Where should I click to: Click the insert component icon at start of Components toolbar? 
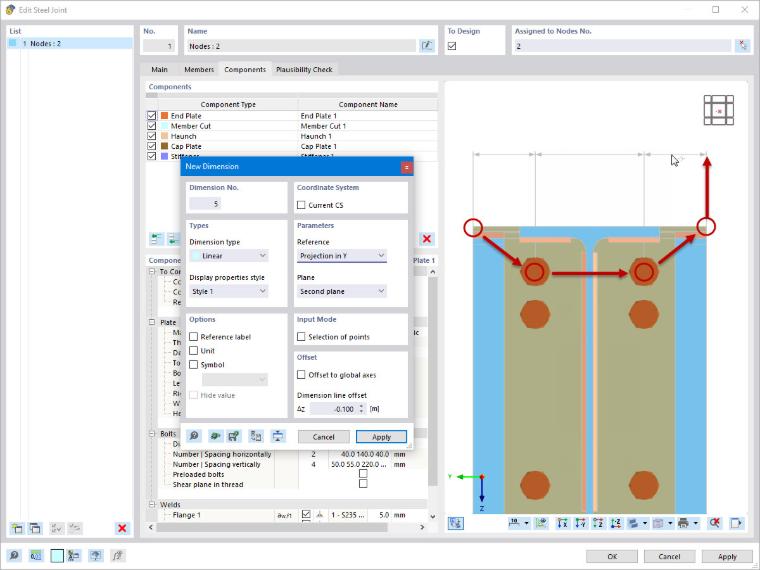(157, 239)
